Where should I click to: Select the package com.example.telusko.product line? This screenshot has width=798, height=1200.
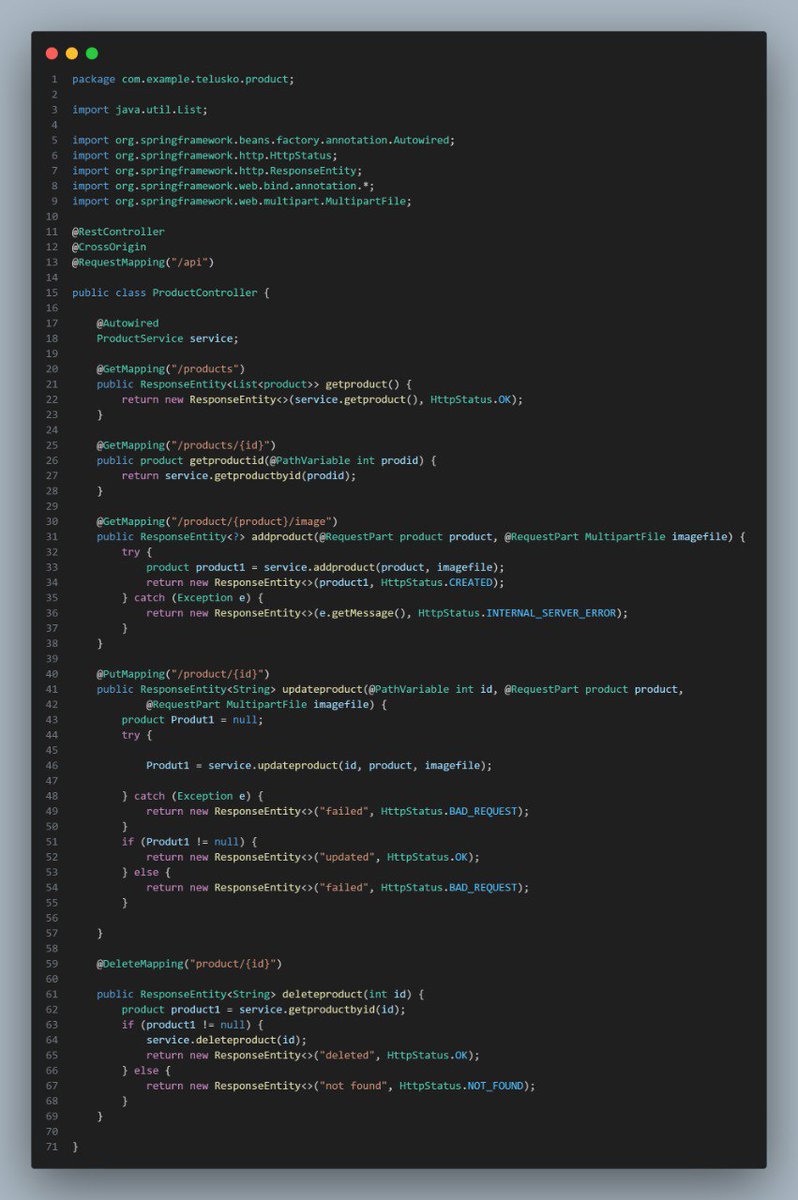coord(183,79)
